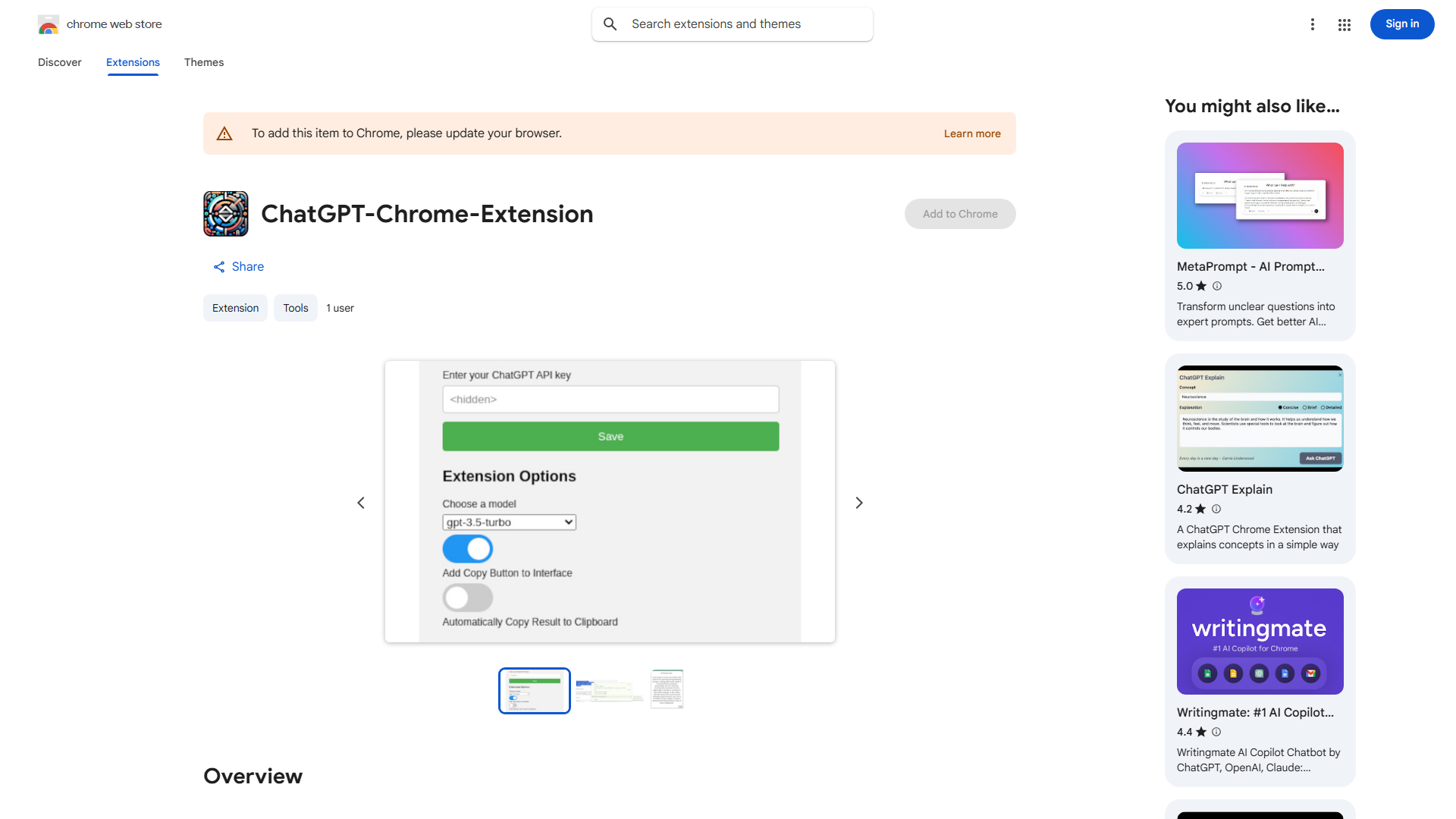Open the Google apps grid launcher

pos(1344,24)
